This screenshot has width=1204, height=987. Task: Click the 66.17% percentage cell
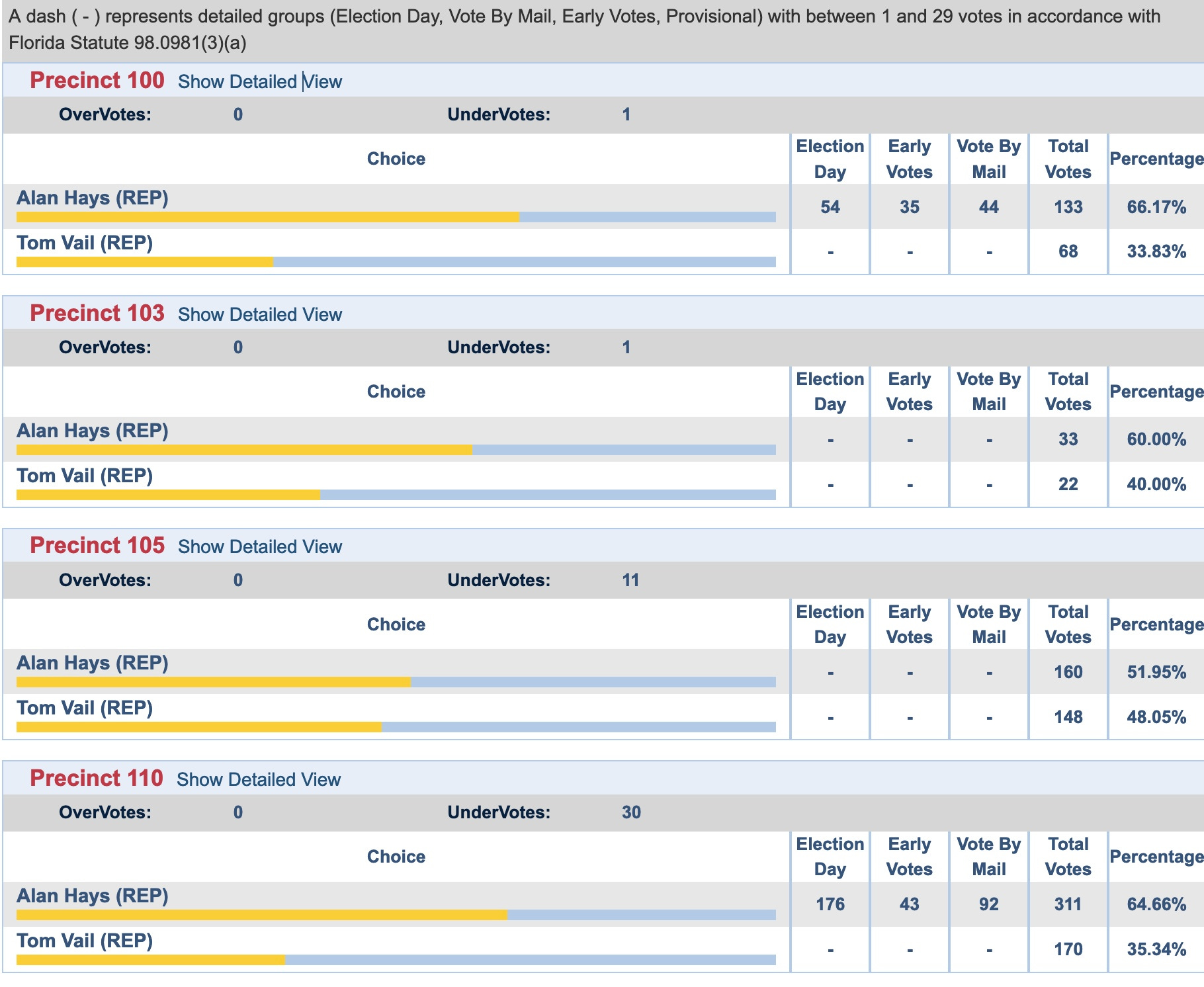click(x=1156, y=207)
